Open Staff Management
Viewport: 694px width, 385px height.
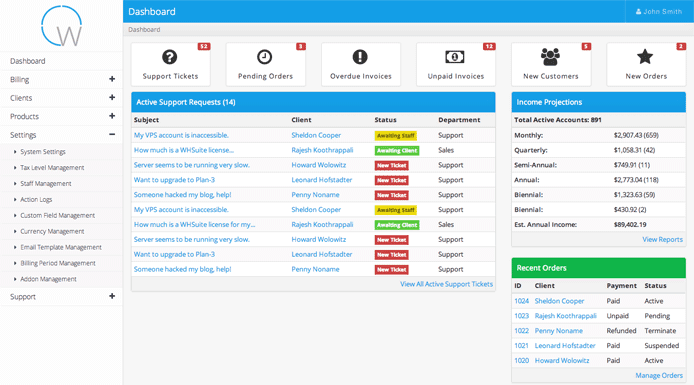click(46, 184)
